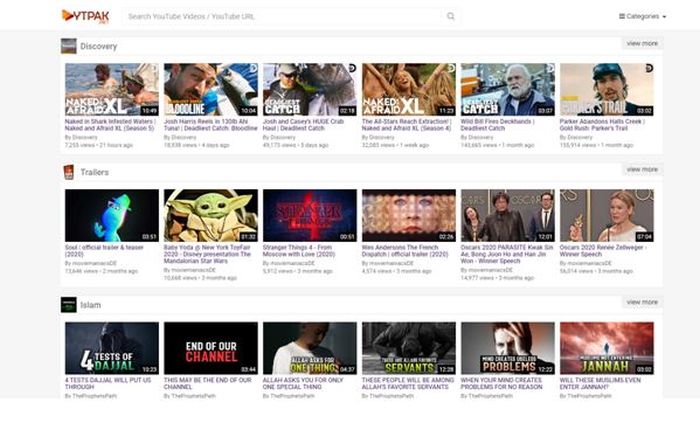Open Soul official trailer thumbnail
This screenshot has height=437, width=700.
pos(111,215)
